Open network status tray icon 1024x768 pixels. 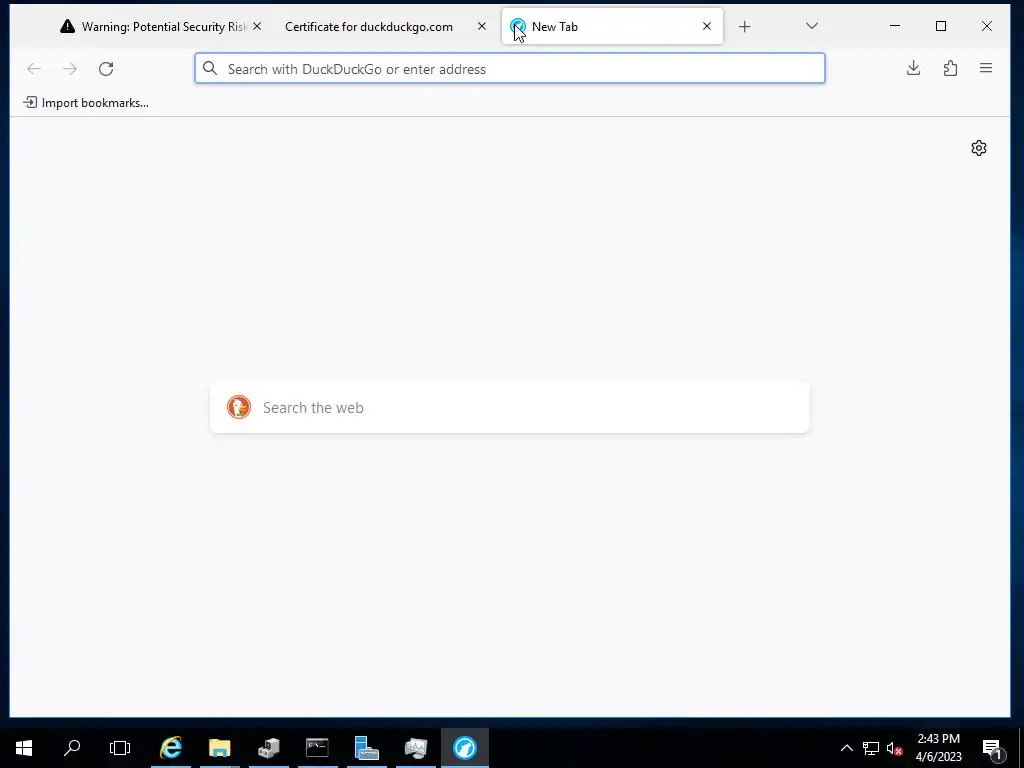[871, 748]
